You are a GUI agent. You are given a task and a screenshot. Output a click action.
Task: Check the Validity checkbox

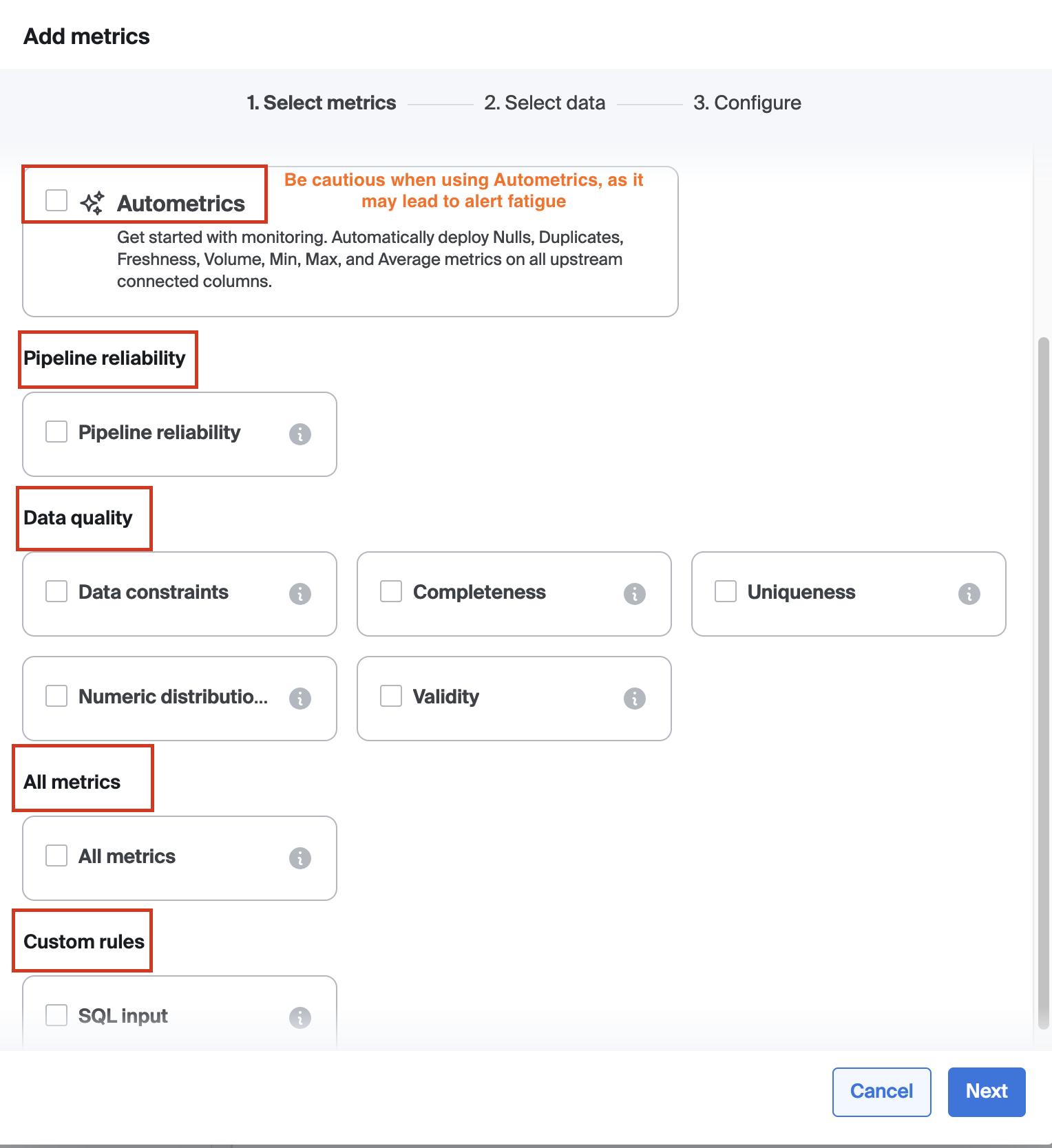click(x=391, y=696)
